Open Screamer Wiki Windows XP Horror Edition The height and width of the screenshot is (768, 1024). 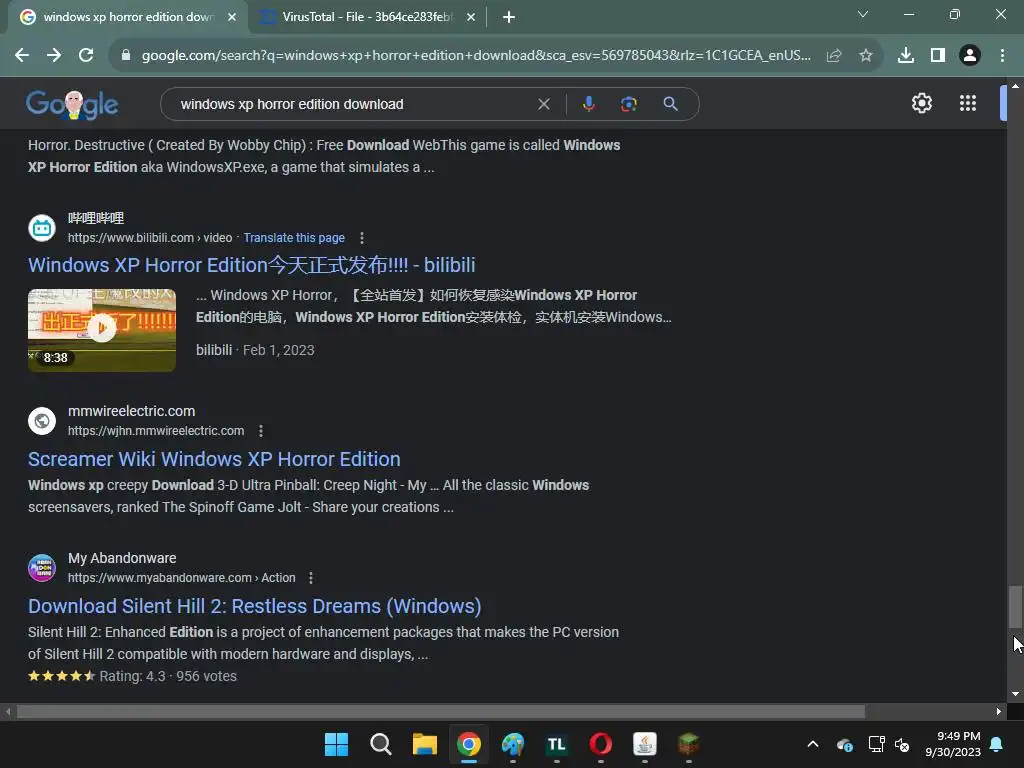point(214,458)
